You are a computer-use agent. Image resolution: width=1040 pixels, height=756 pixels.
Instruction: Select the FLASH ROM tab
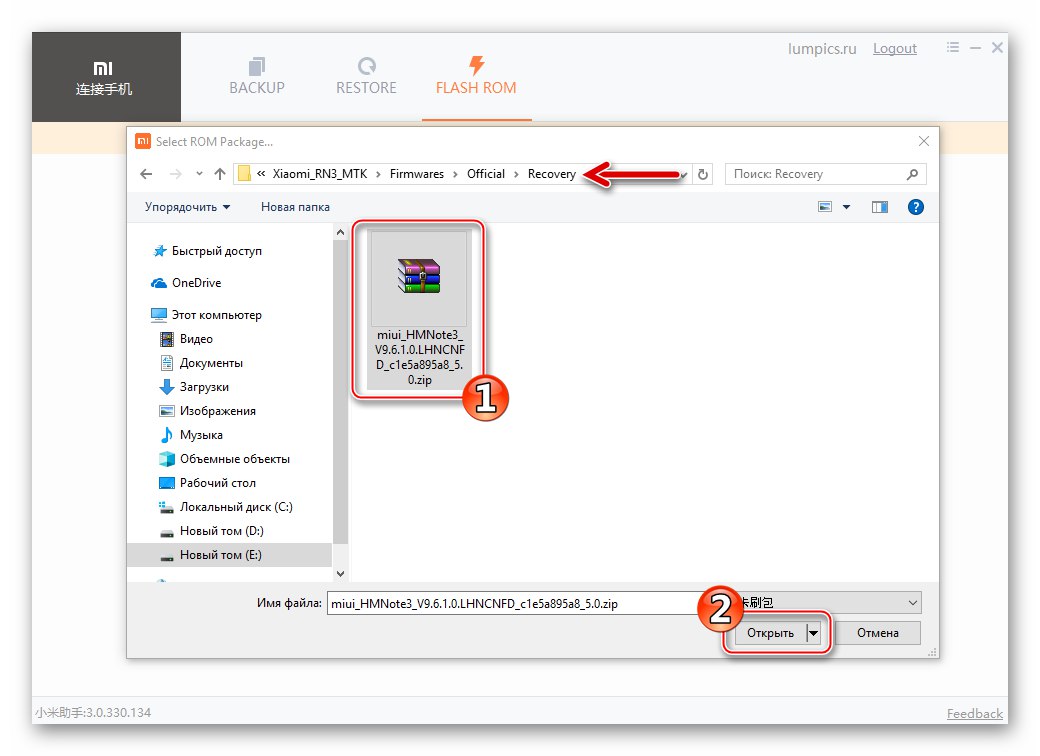click(x=476, y=76)
